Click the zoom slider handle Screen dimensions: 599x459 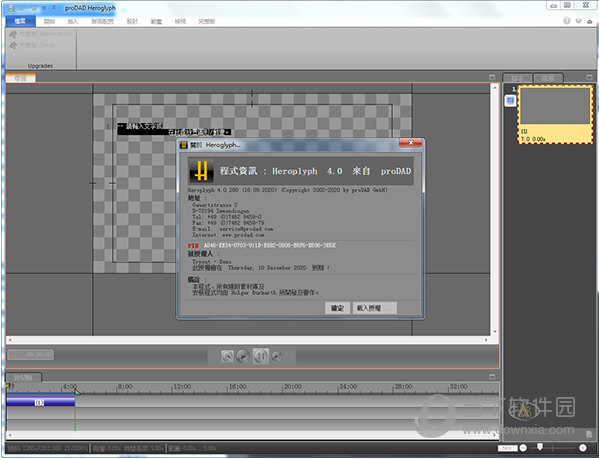coord(540,446)
